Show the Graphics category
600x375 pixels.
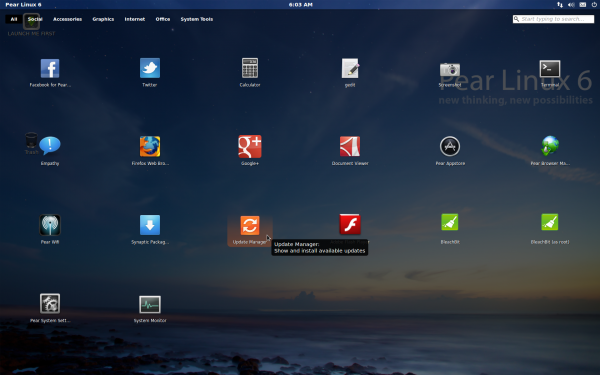coord(103,19)
